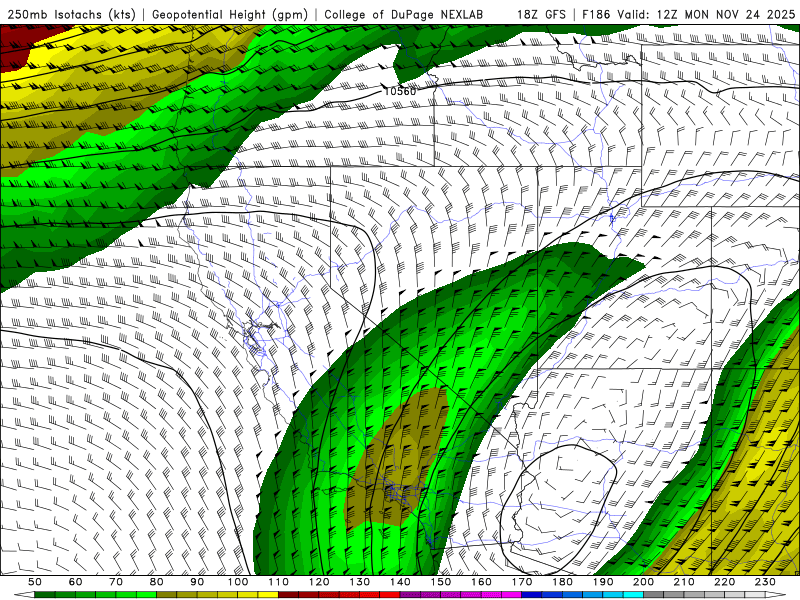This screenshot has width=800, height=600.
Task: Click the '120' value on the color scale
Action: pos(319,582)
